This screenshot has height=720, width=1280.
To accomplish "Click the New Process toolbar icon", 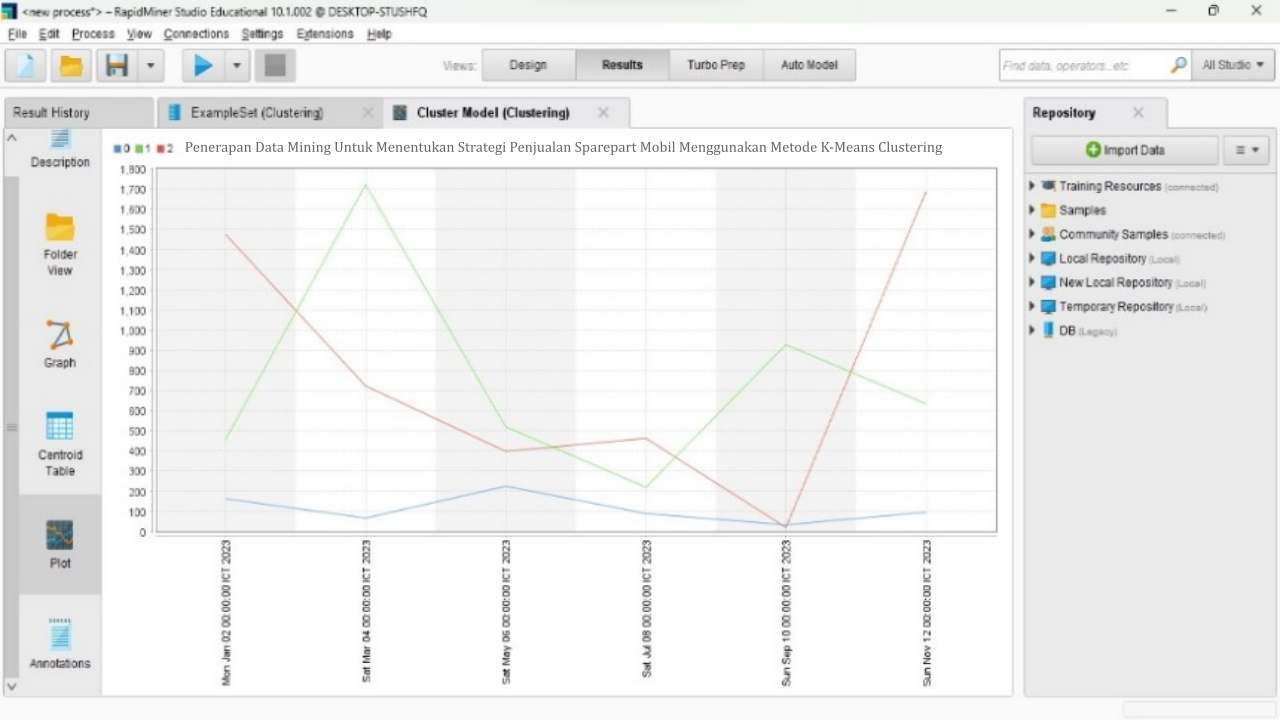I will click(26, 66).
